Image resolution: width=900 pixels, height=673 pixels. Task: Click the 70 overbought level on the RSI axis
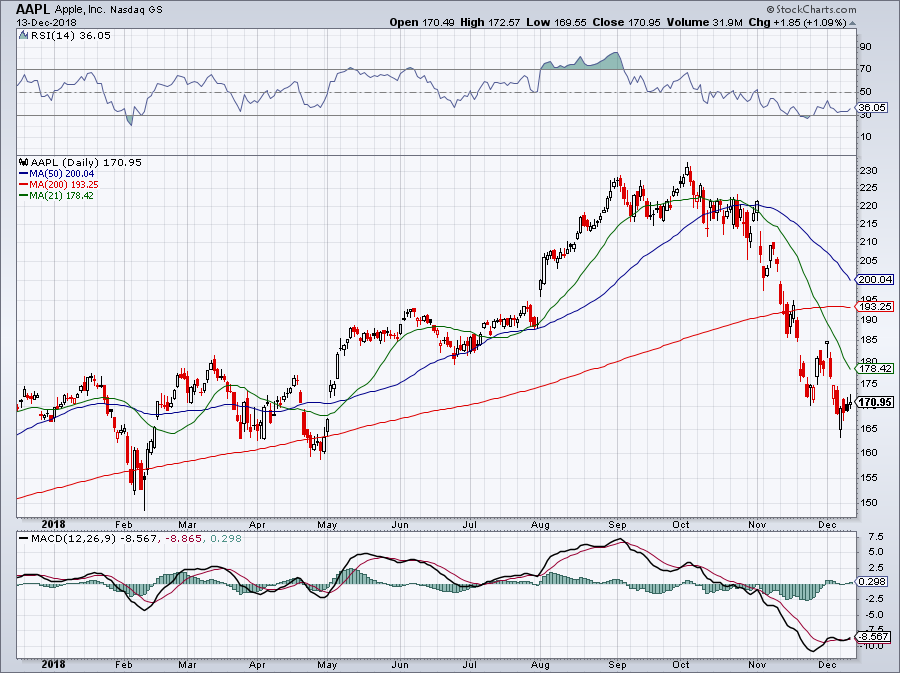[865, 69]
